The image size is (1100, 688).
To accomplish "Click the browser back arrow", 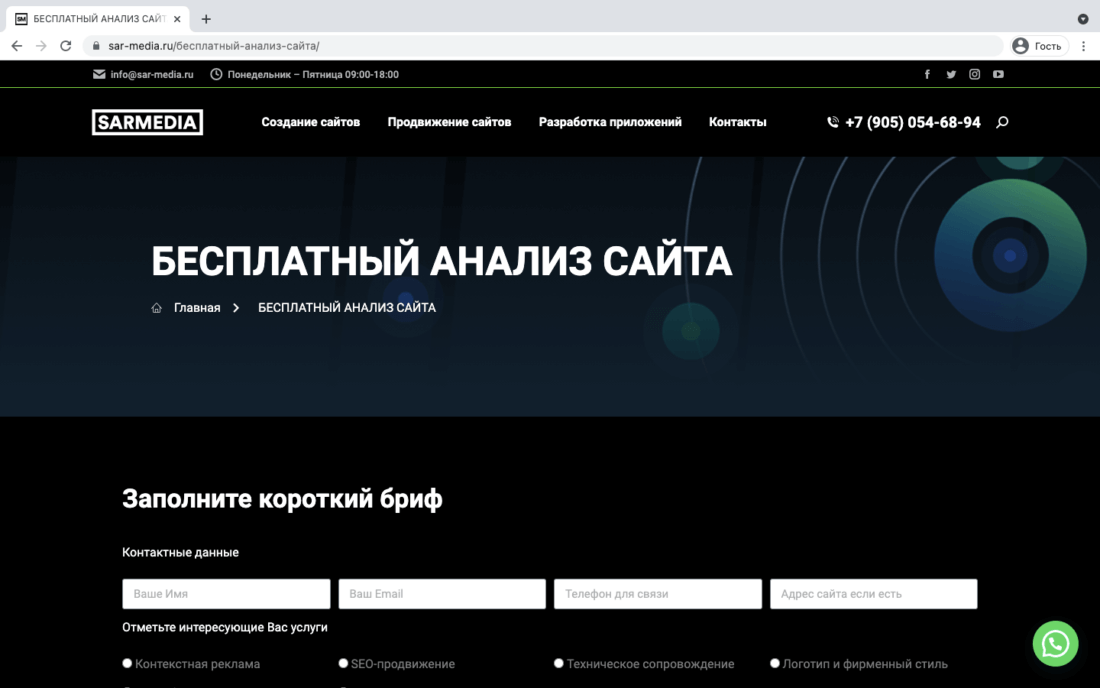I will point(17,46).
